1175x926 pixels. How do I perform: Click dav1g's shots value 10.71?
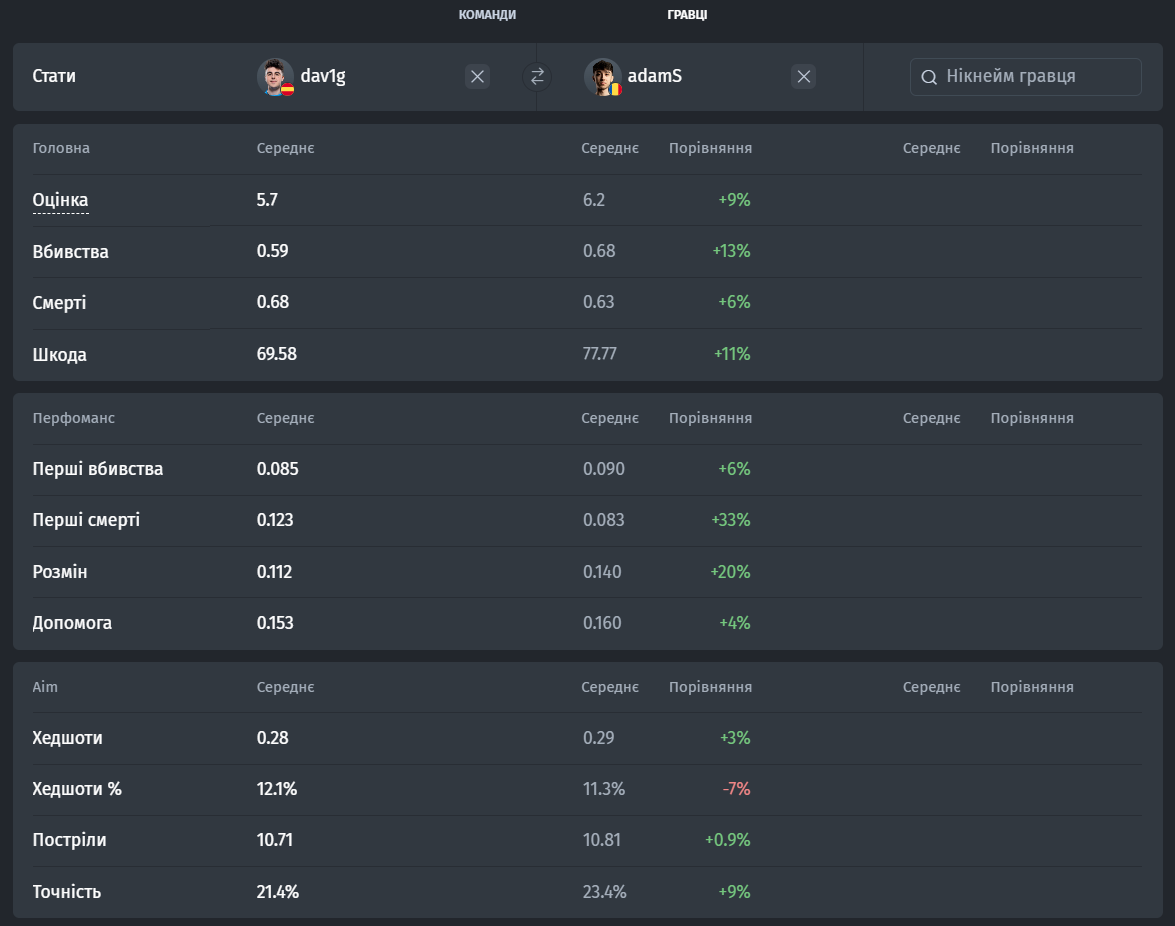tap(274, 840)
